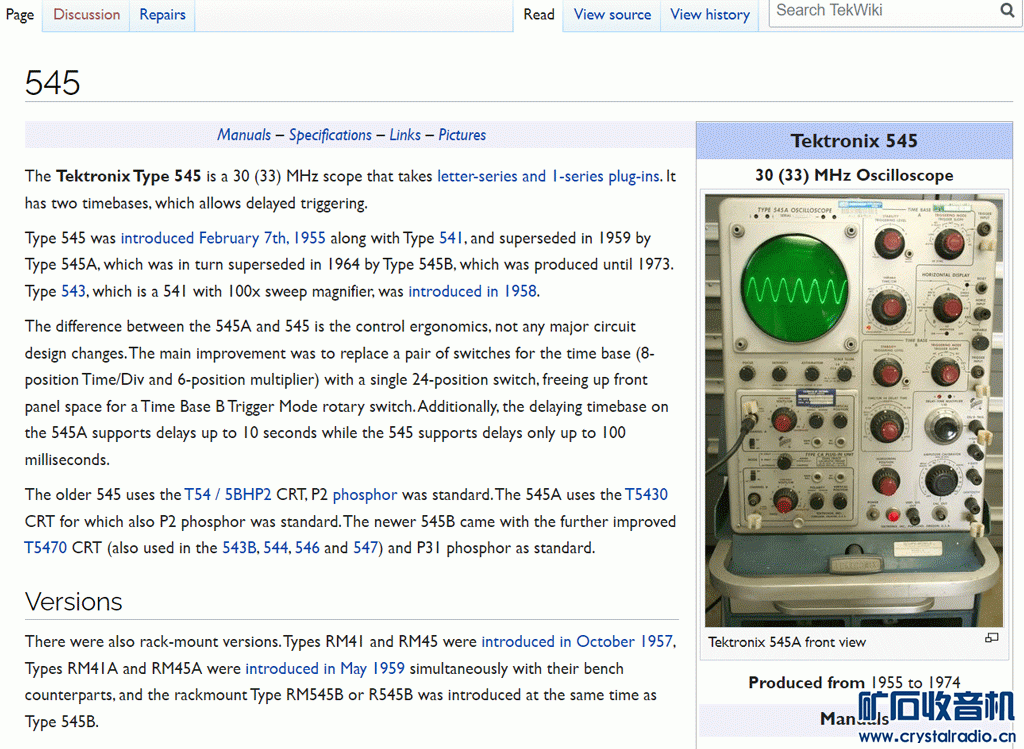Click the Tektronix 545 infobox header
The height and width of the screenshot is (749, 1024).
854,141
